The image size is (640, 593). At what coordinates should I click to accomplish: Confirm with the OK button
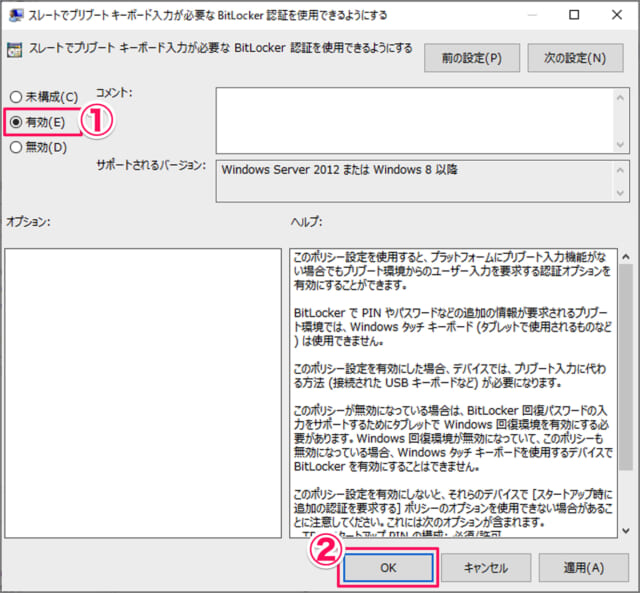point(388,568)
